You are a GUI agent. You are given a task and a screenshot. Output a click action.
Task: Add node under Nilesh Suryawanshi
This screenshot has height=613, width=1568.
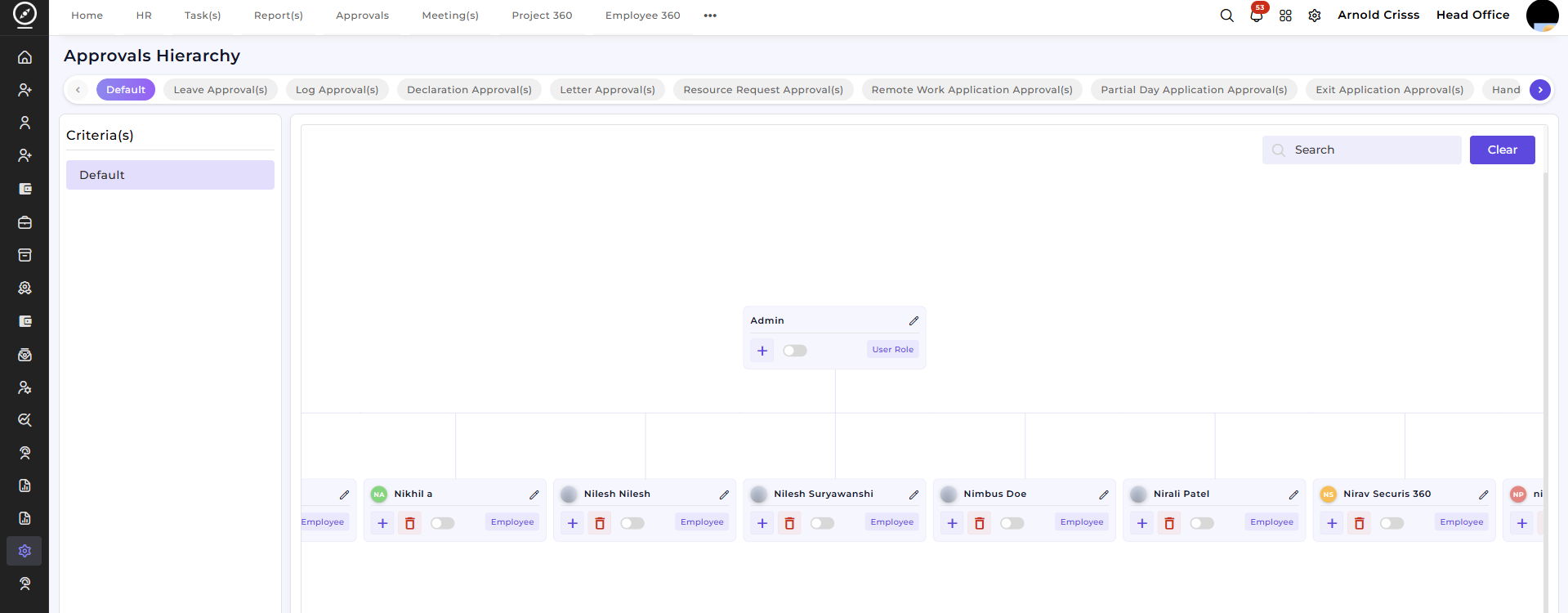[x=762, y=523]
